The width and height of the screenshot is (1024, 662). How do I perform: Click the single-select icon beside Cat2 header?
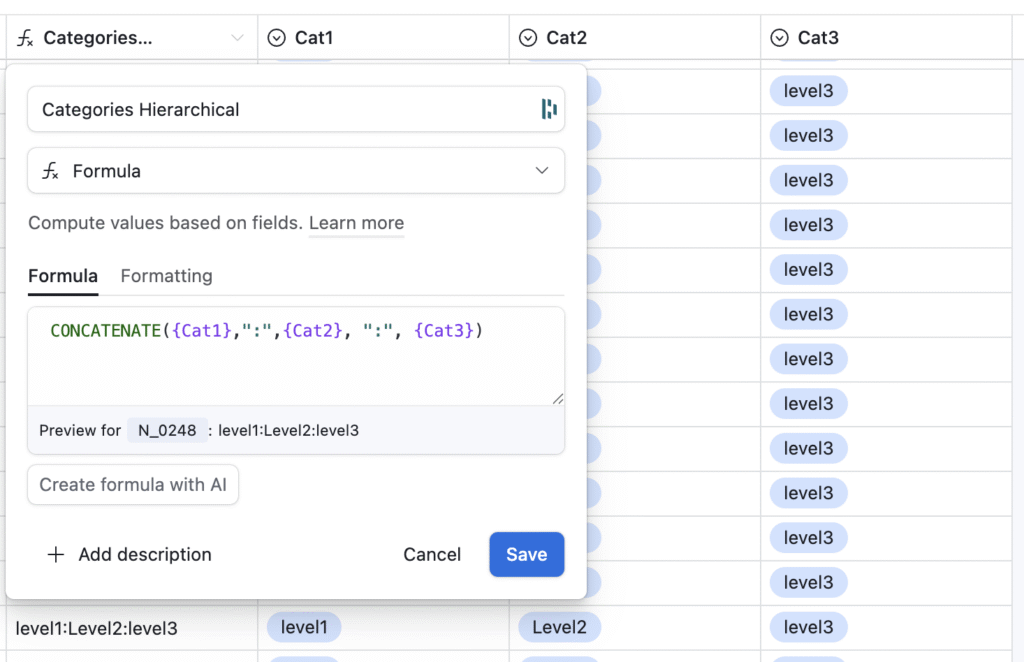click(528, 38)
